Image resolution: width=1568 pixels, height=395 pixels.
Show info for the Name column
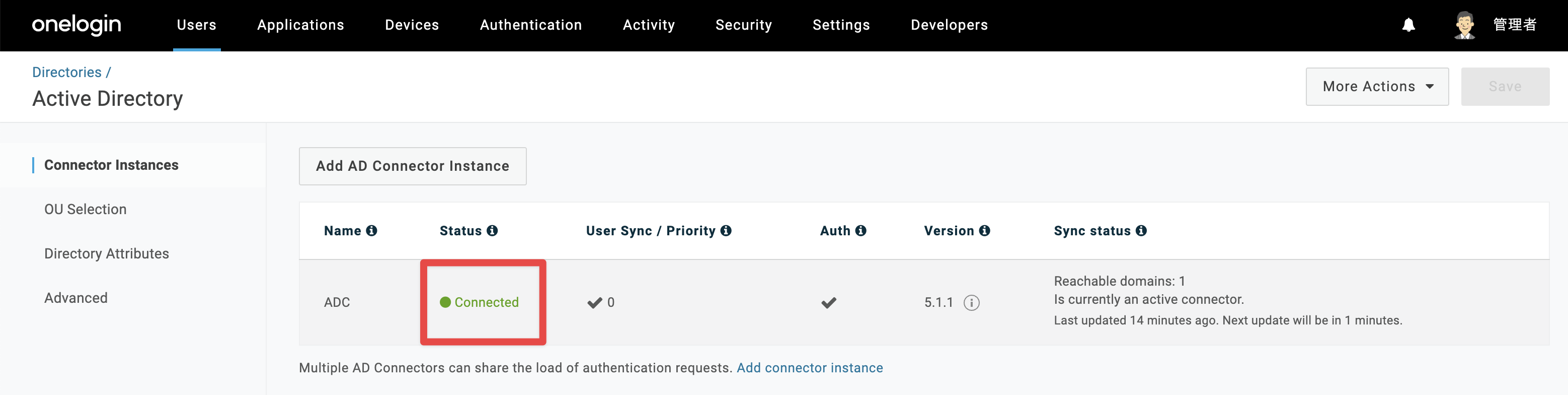[x=371, y=230]
